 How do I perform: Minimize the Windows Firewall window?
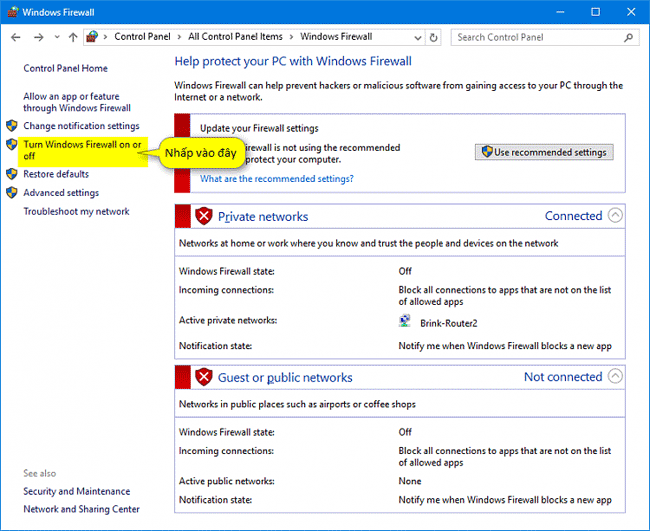[x=560, y=12]
